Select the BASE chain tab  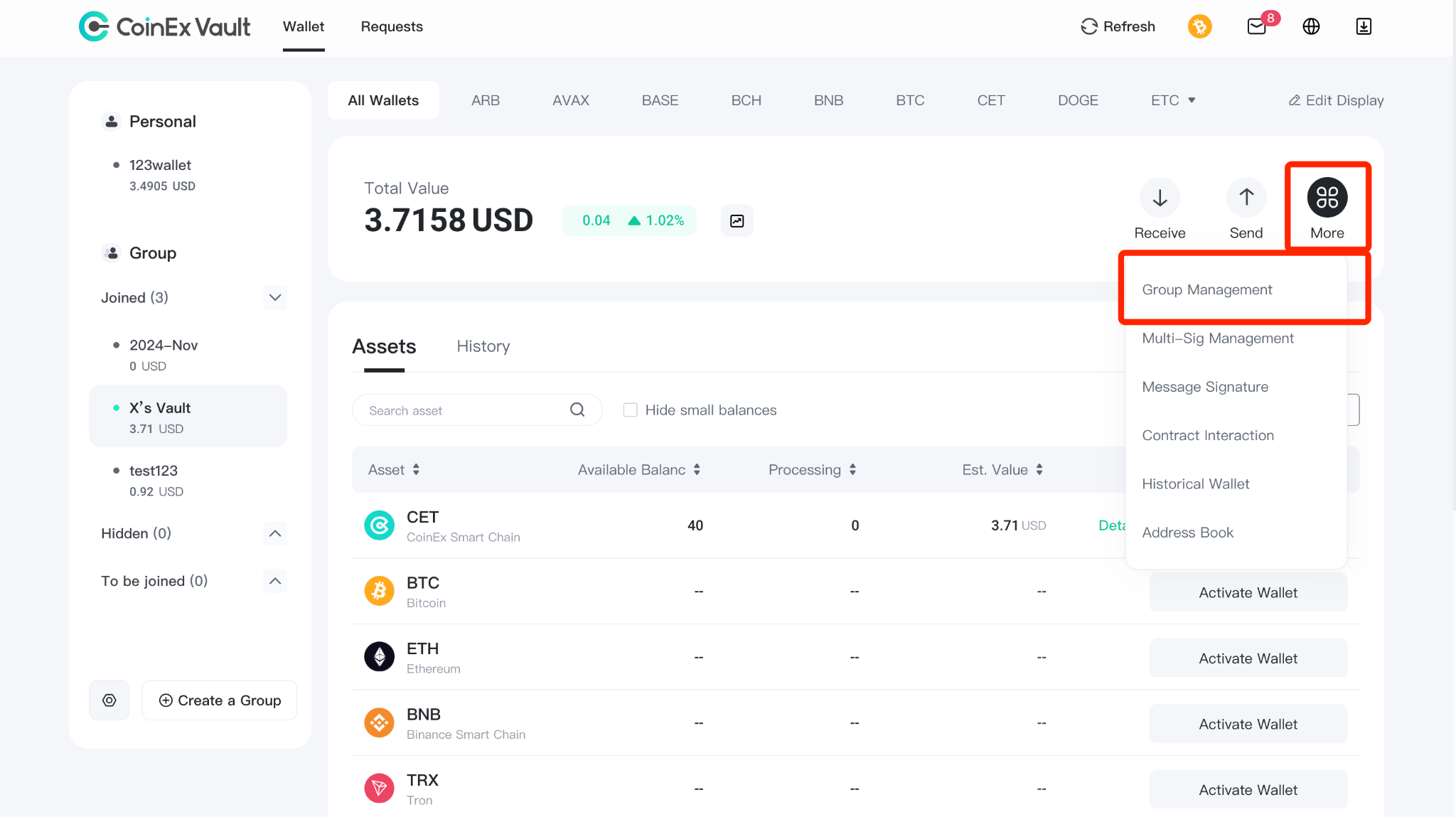pos(660,100)
